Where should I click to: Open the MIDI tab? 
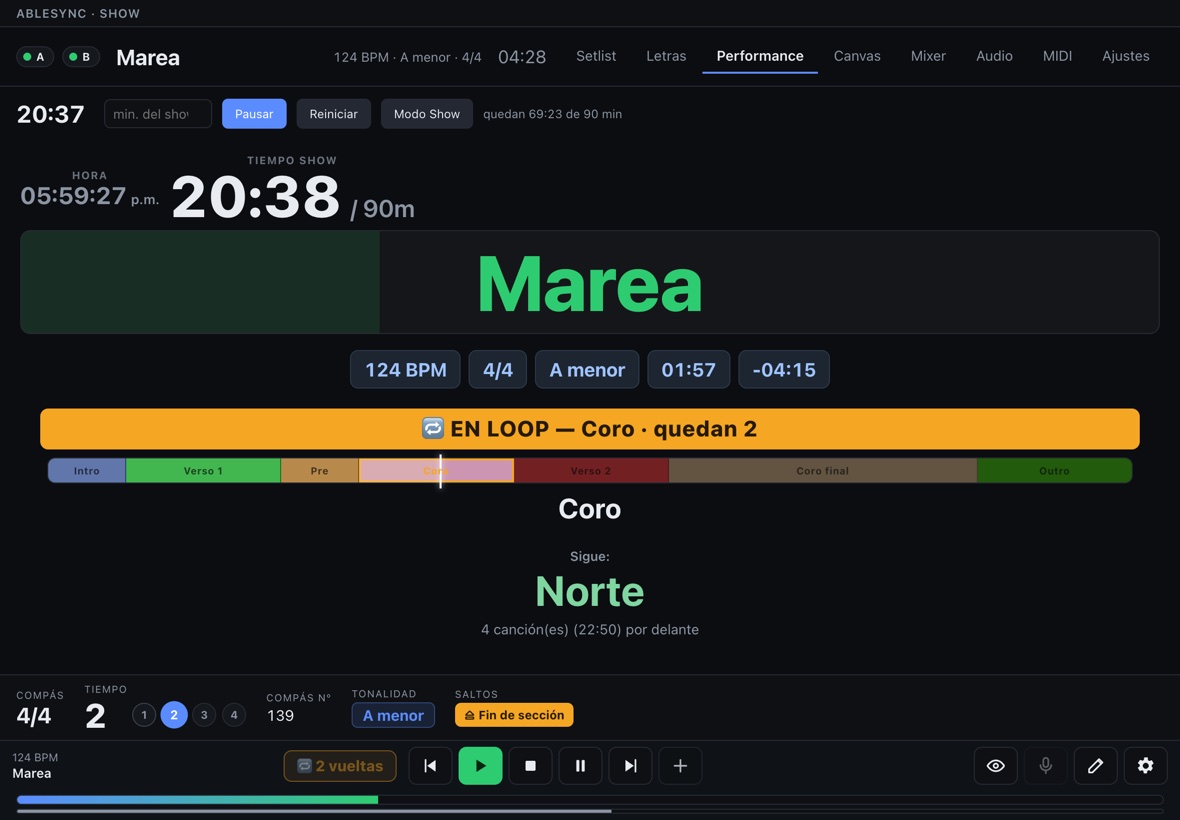click(x=1057, y=56)
